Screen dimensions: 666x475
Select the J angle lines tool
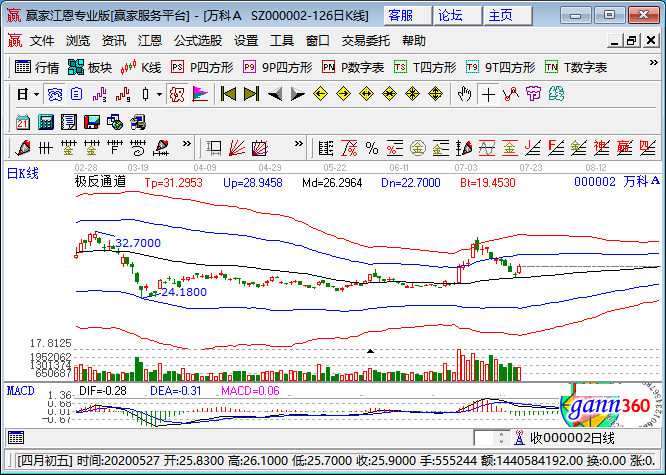coord(533,148)
